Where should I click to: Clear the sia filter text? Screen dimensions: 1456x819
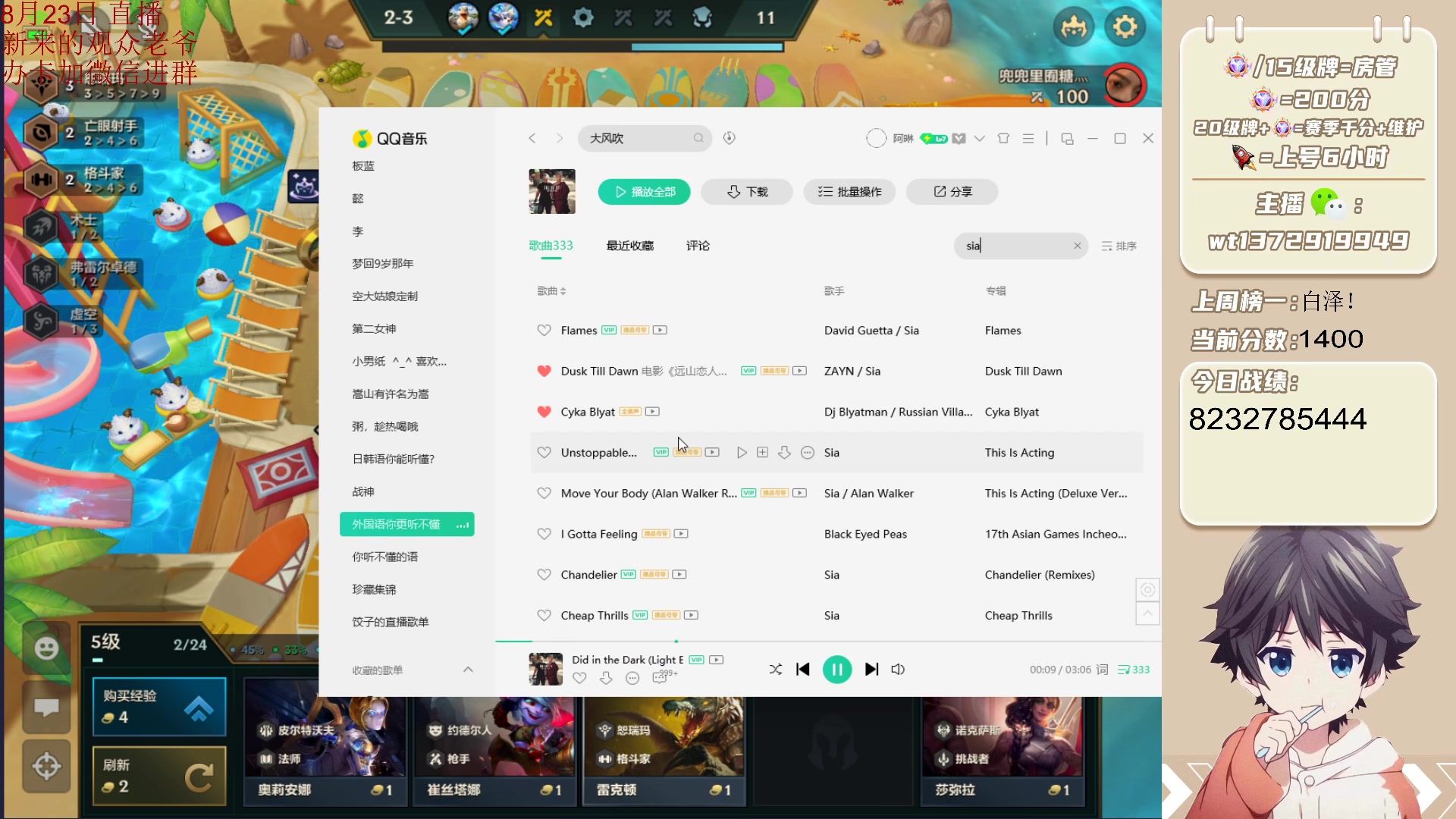[1077, 246]
